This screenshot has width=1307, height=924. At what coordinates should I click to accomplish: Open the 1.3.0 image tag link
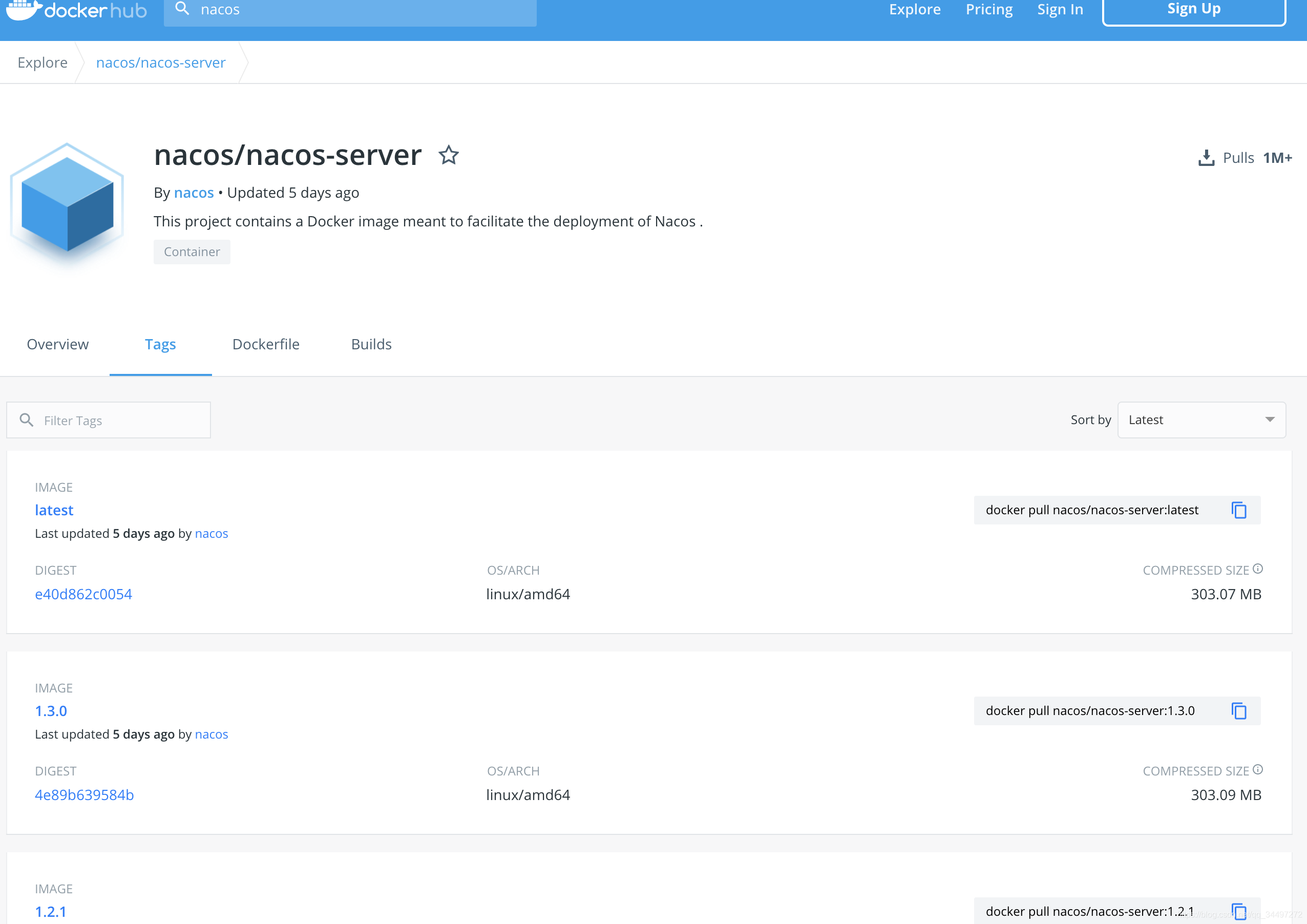[x=51, y=711]
